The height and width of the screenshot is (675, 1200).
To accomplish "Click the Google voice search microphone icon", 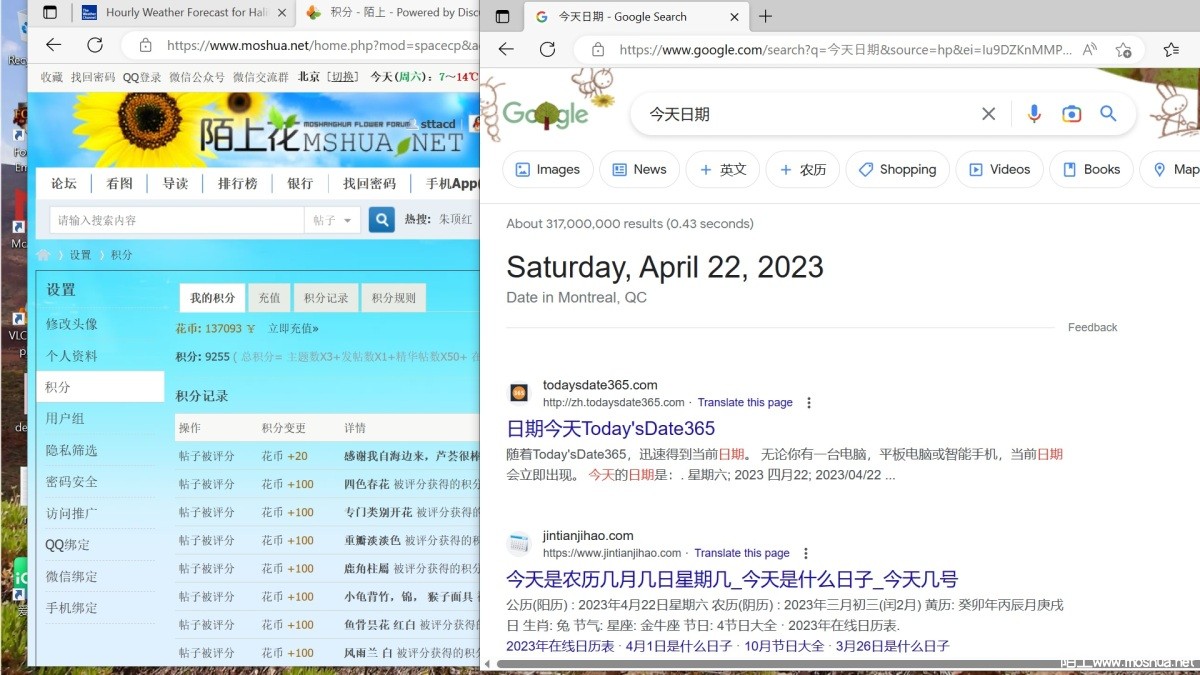I will 1034,114.
